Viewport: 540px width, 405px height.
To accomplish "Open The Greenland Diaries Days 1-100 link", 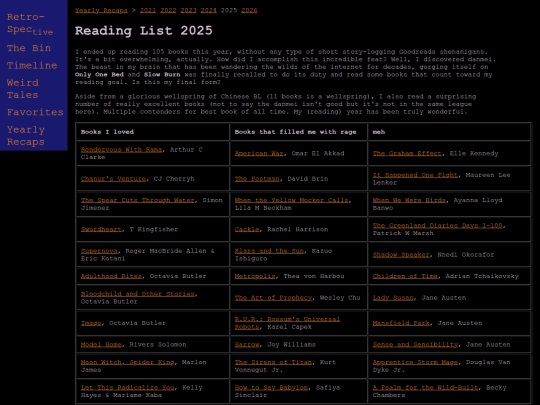I will click(437, 226).
